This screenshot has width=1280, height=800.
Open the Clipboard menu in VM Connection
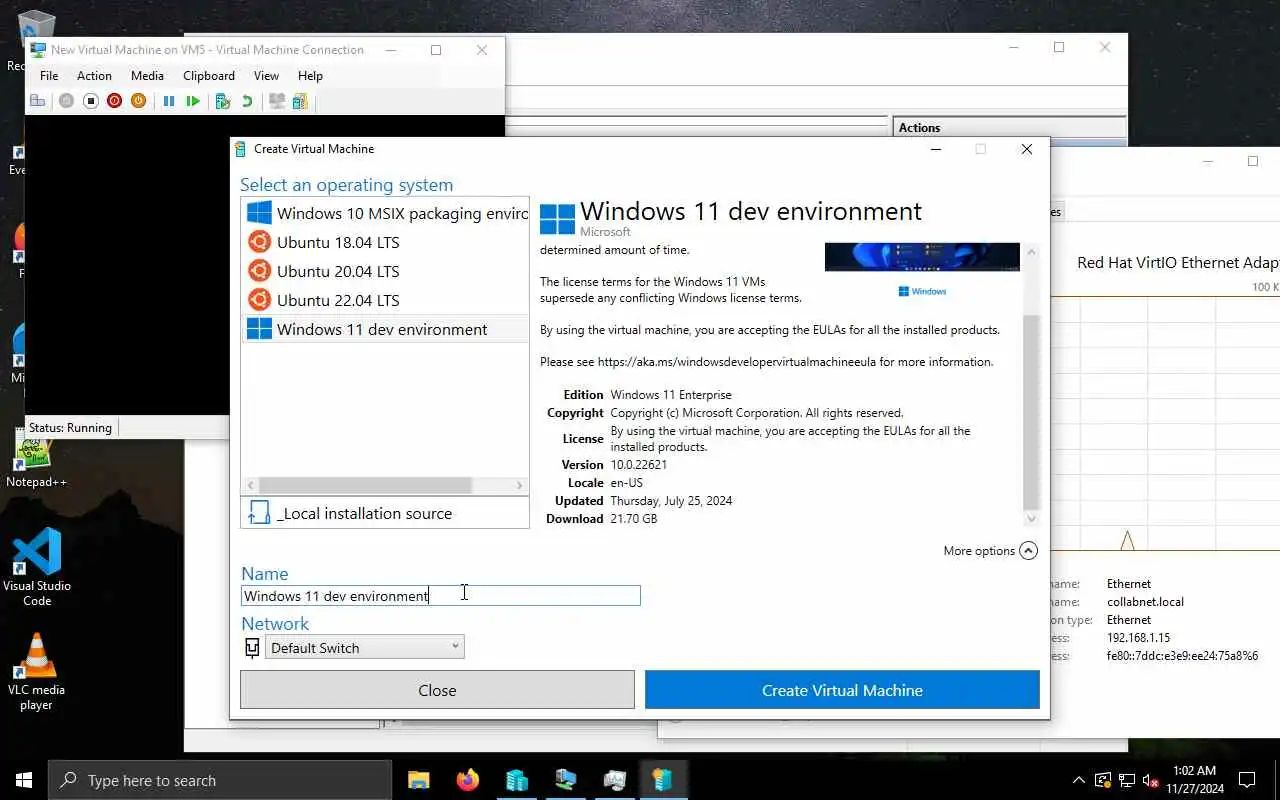(209, 76)
